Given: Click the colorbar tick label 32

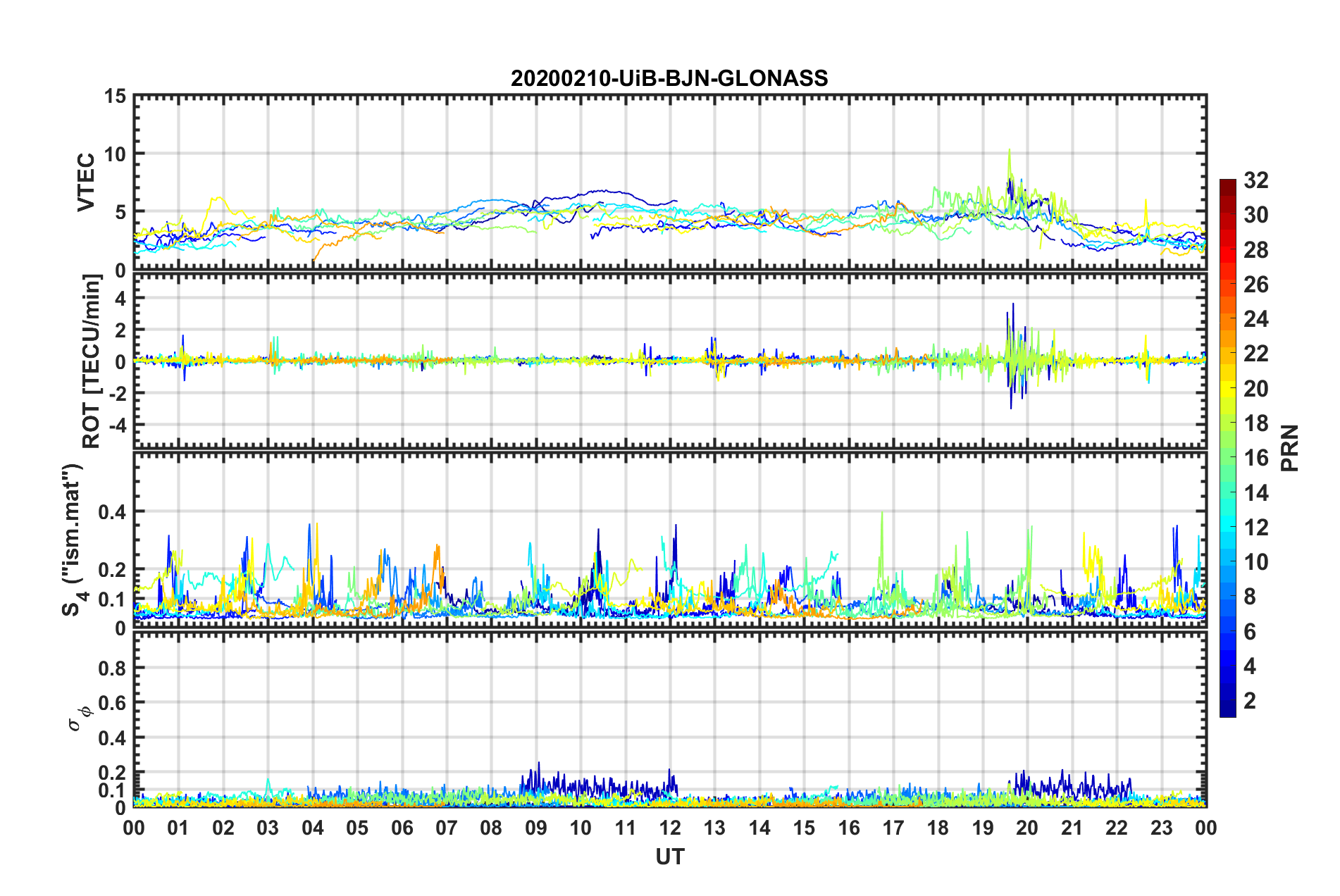Looking at the screenshot, I should [1256, 180].
